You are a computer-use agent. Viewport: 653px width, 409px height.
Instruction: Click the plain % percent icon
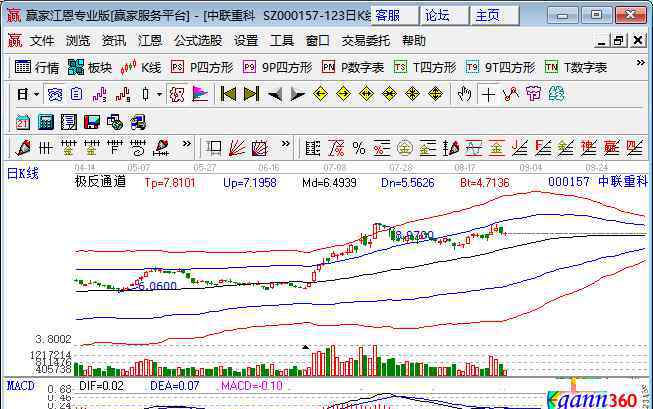pyautogui.click(x=359, y=148)
